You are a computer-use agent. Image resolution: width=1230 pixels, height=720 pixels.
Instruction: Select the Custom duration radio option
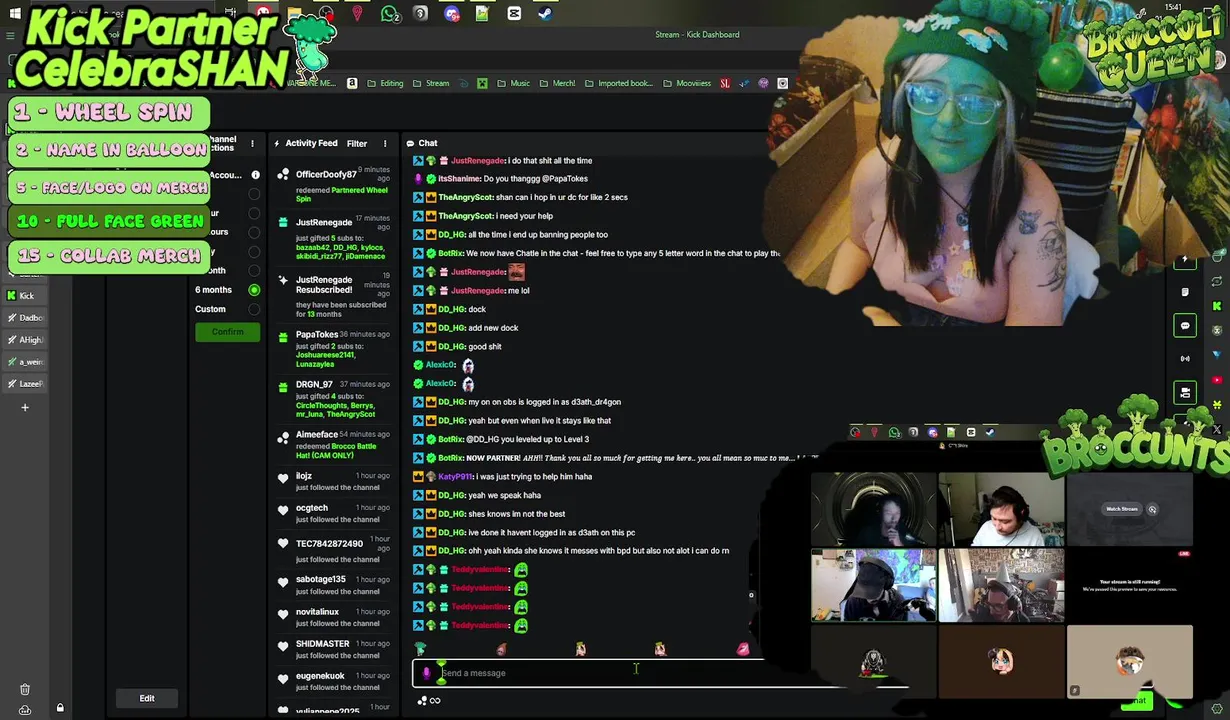pyautogui.click(x=254, y=309)
